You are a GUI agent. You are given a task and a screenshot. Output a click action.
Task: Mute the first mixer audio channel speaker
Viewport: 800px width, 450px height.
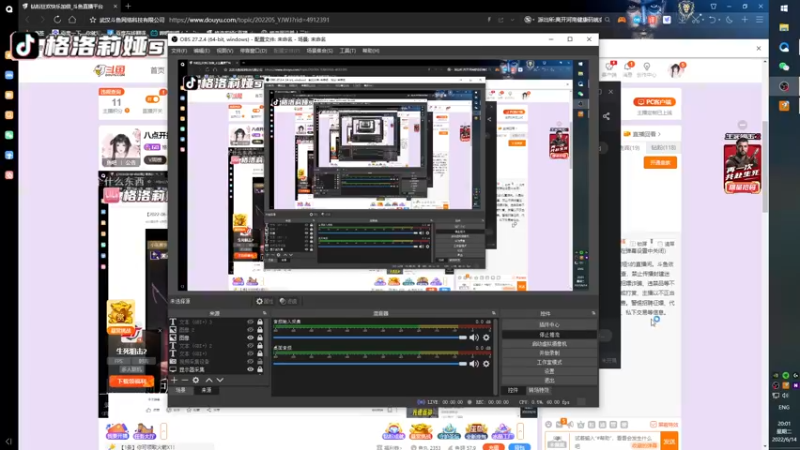click(x=474, y=337)
